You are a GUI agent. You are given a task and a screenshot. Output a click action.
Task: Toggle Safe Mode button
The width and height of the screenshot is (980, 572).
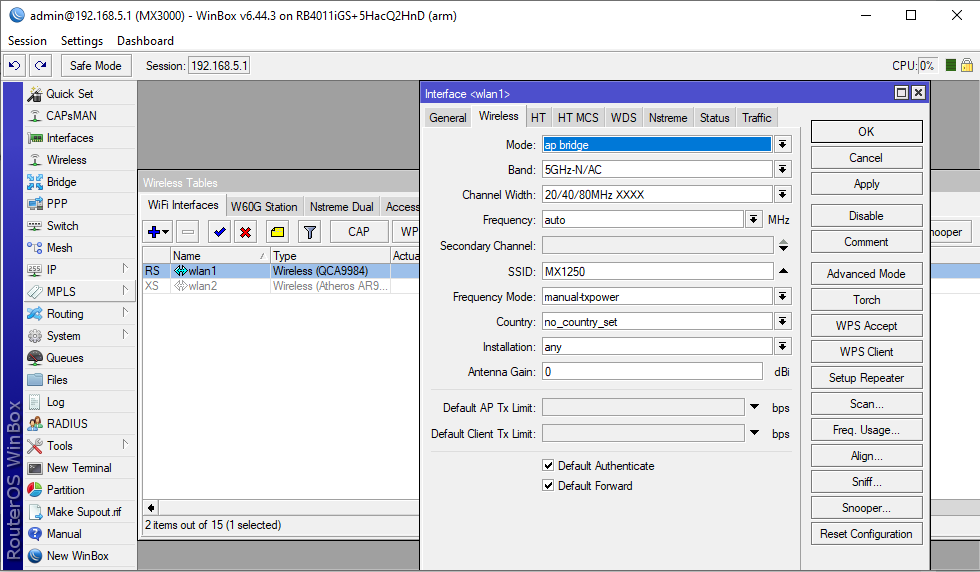click(96, 66)
